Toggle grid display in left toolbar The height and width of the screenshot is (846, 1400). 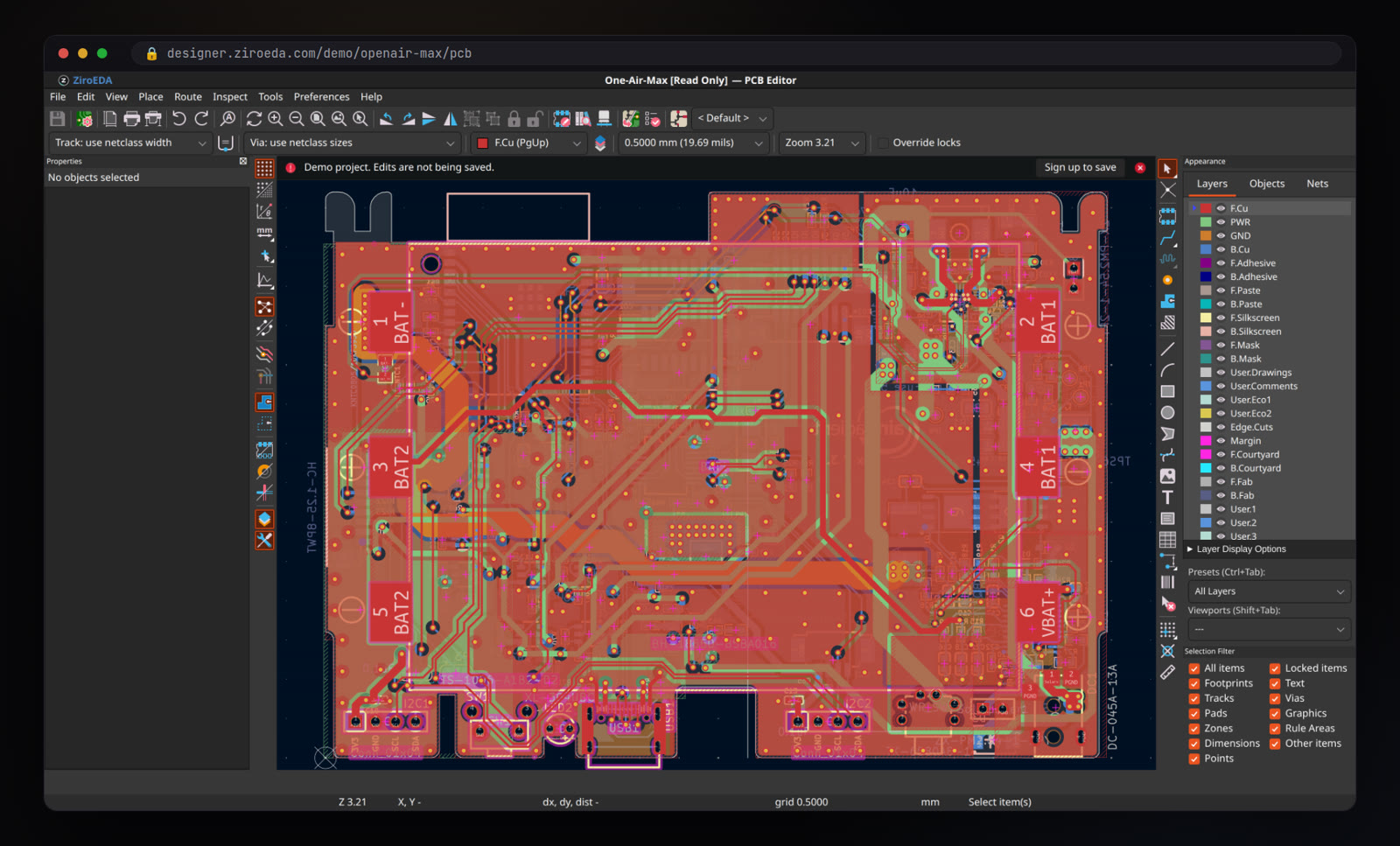[x=264, y=168]
